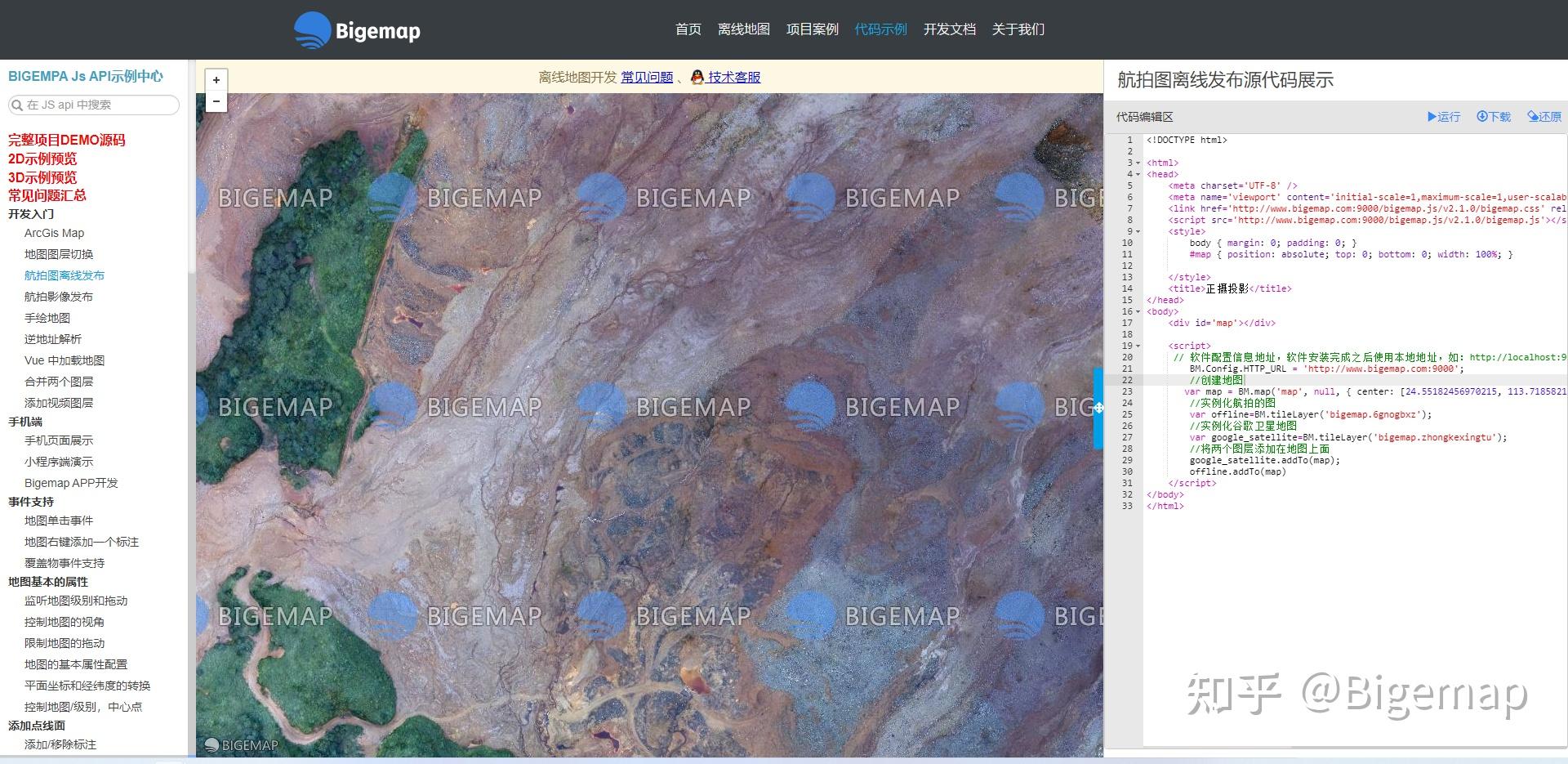Place cursor on code line 22 comment
The width and height of the screenshot is (1568, 764).
pyautogui.click(x=1216, y=380)
